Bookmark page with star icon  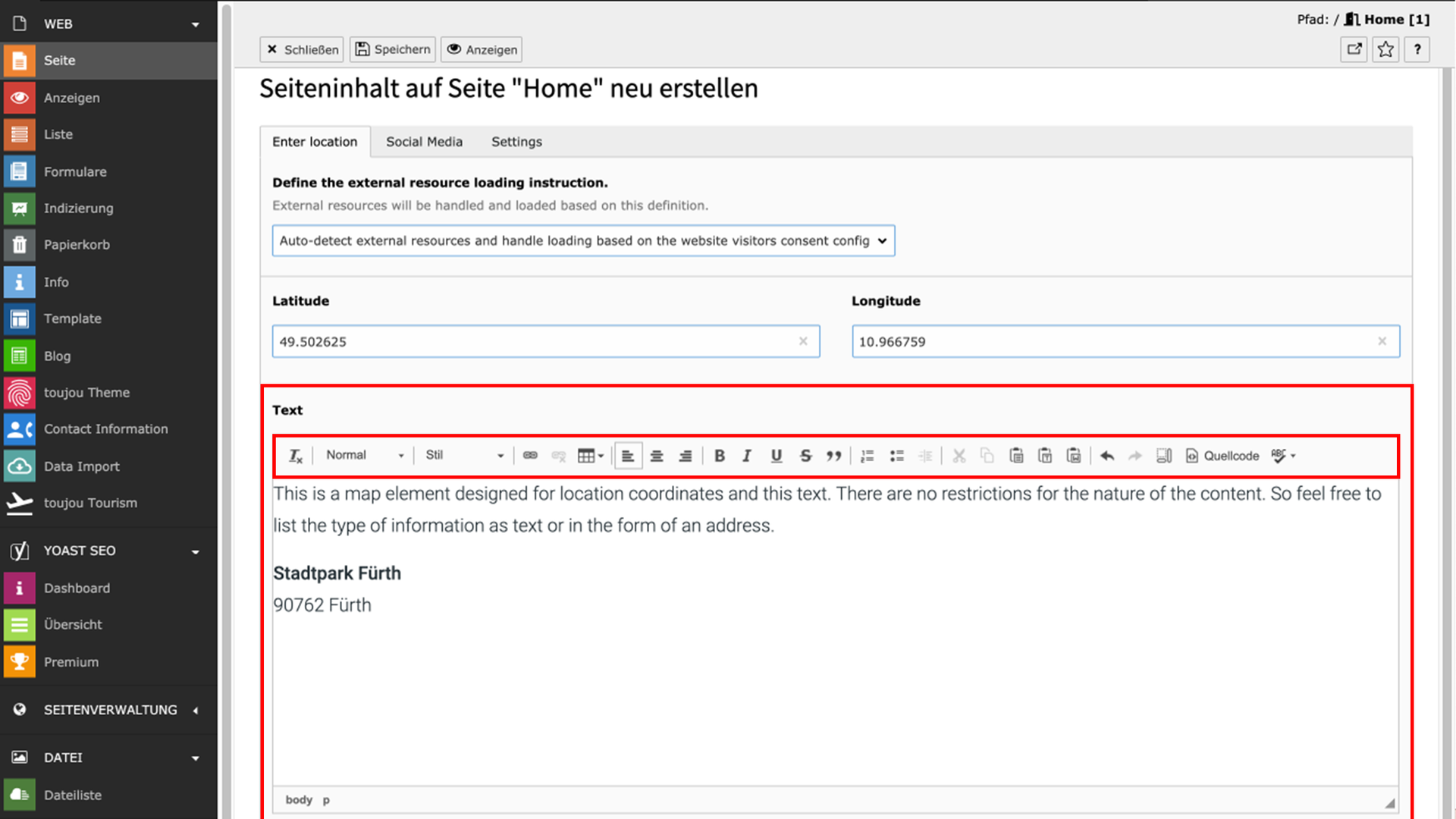[x=1385, y=49]
